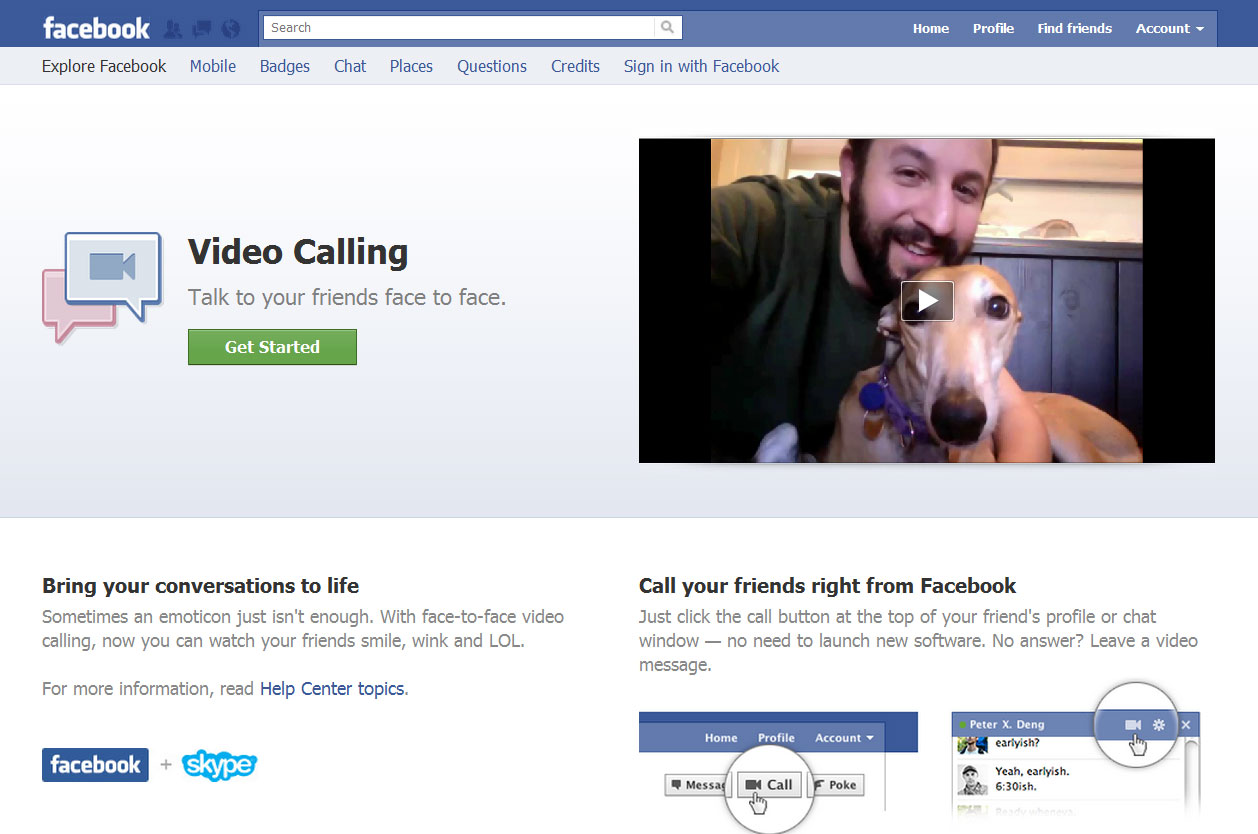
Task: Open the Badges tab
Action: click(x=285, y=66)
